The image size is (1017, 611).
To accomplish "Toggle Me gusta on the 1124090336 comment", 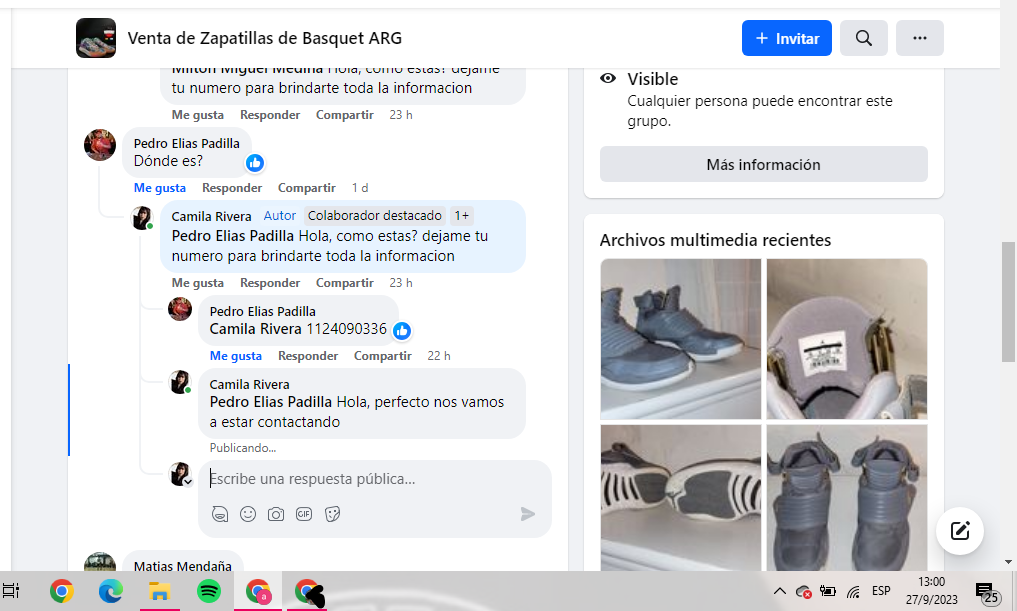I will pos(236,356).
